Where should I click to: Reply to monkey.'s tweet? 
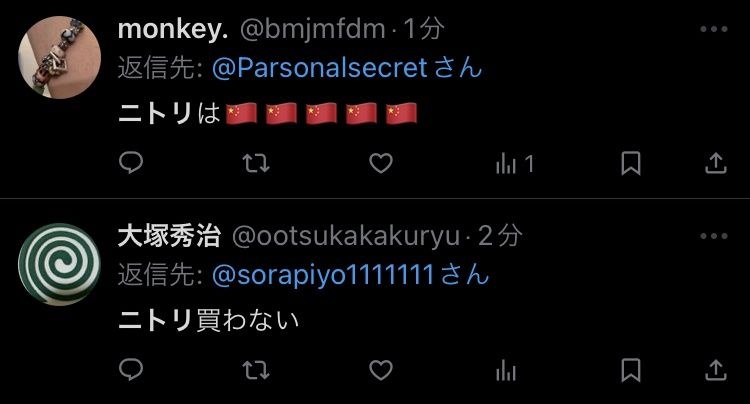[x=131, y=163]
